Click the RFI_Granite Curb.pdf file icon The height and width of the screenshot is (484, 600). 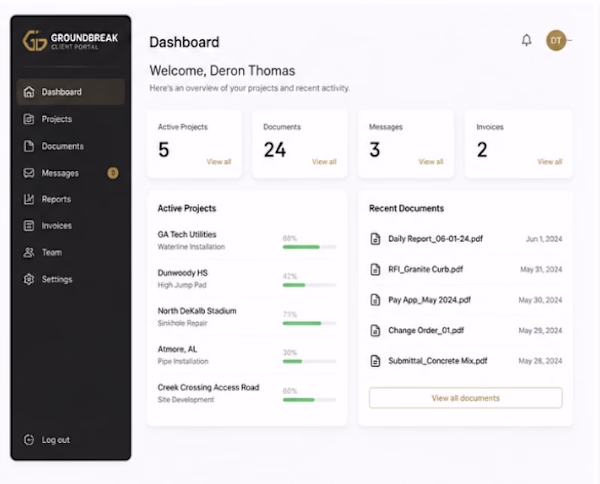(375, 269)
